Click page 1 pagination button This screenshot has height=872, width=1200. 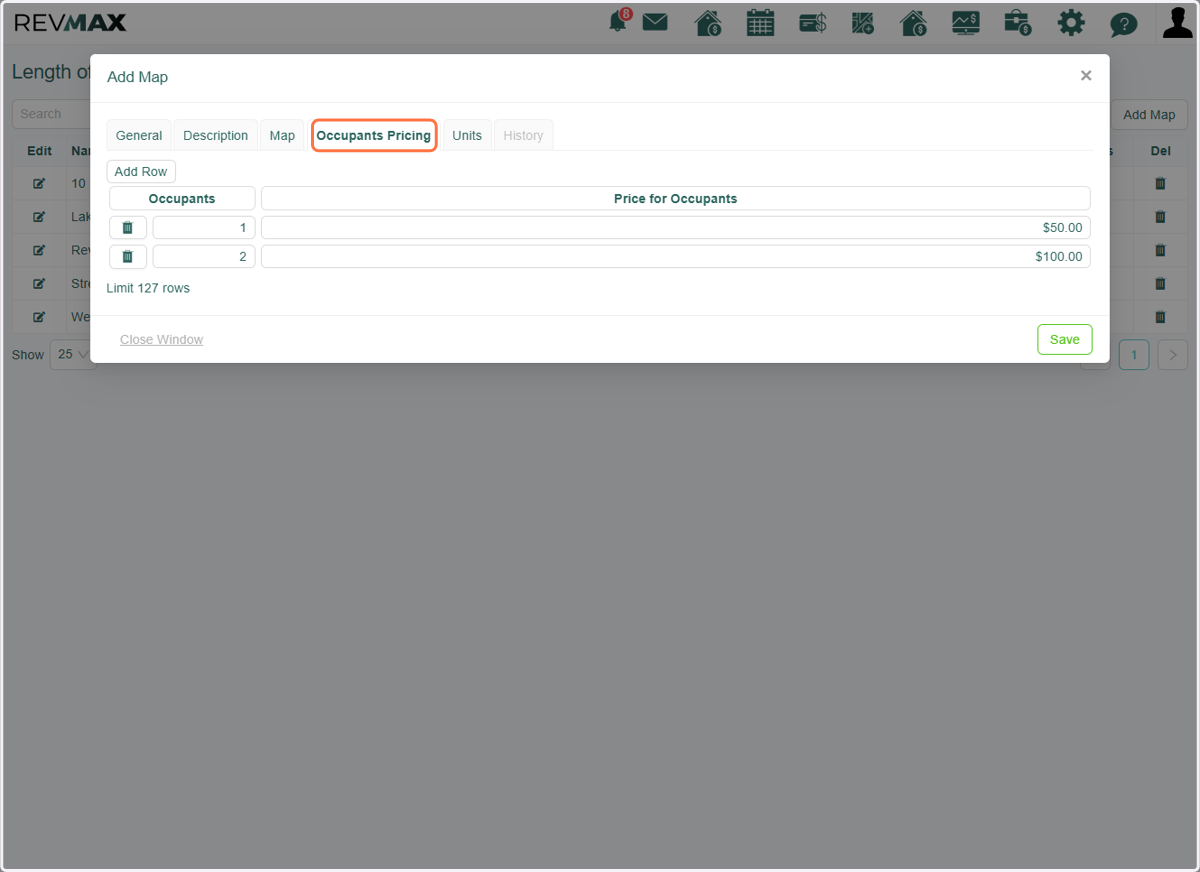tap(1134, 355)
